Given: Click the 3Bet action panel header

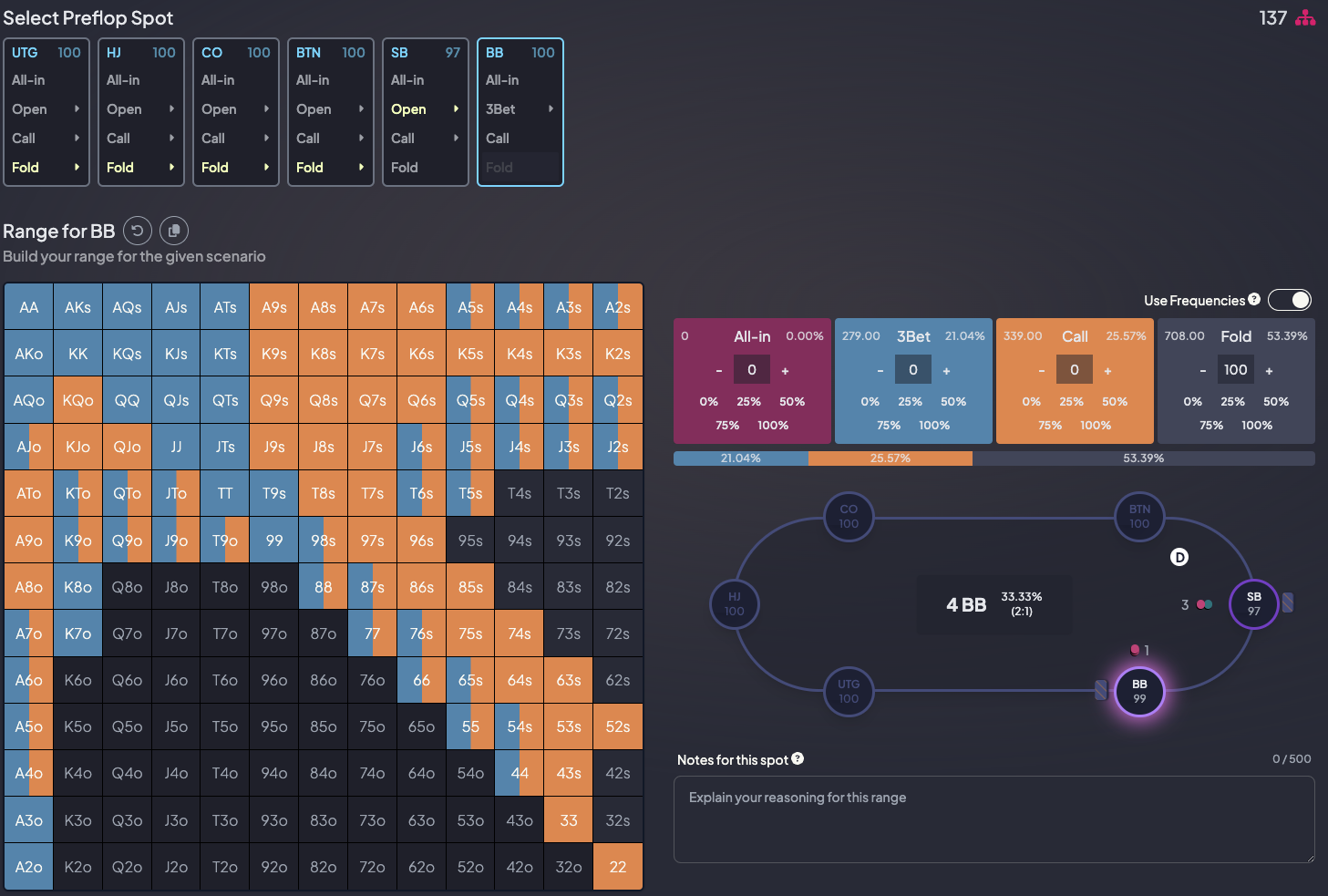Looking at the screenshot, I should point(913,336).
